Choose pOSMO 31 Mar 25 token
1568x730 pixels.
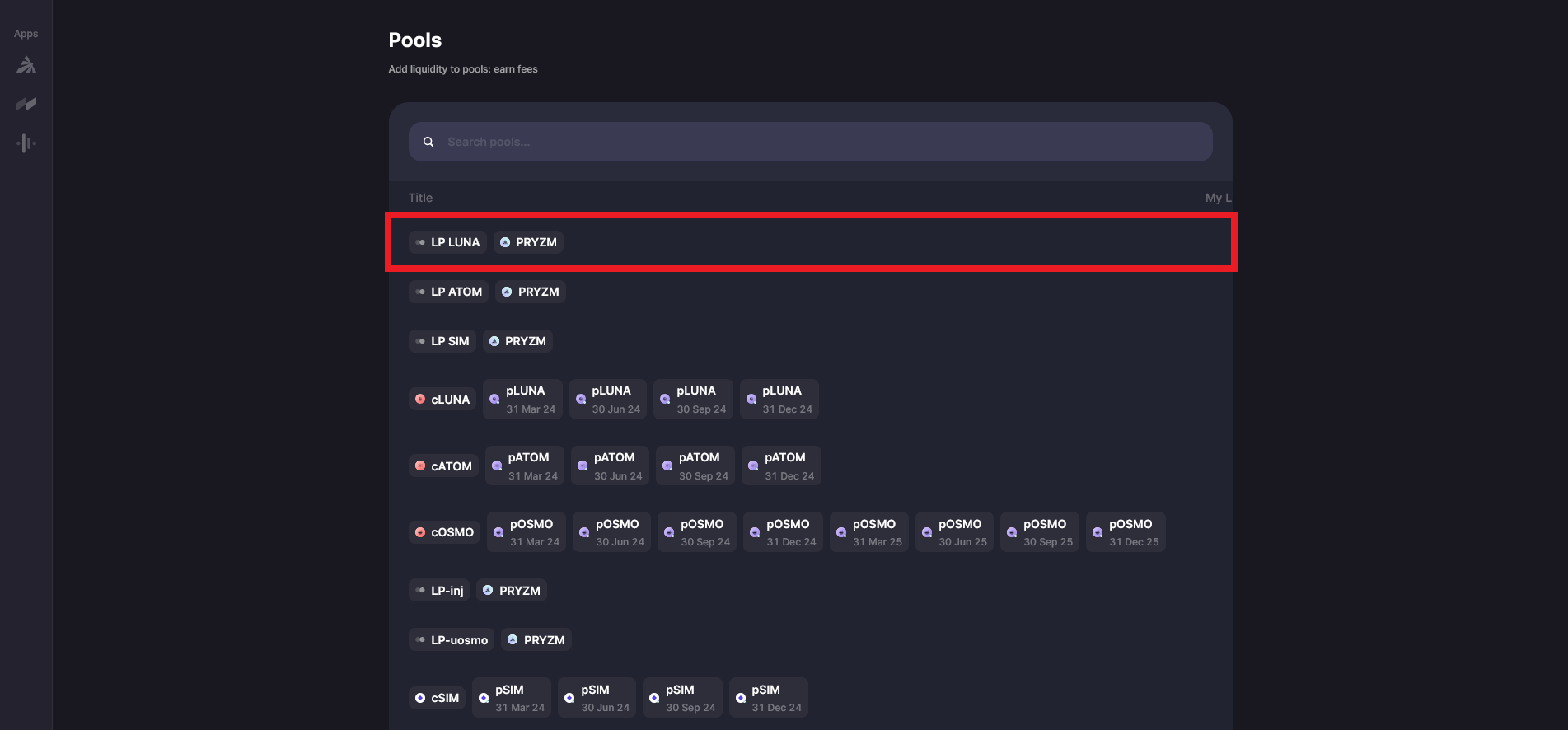[x=869, y=532]
